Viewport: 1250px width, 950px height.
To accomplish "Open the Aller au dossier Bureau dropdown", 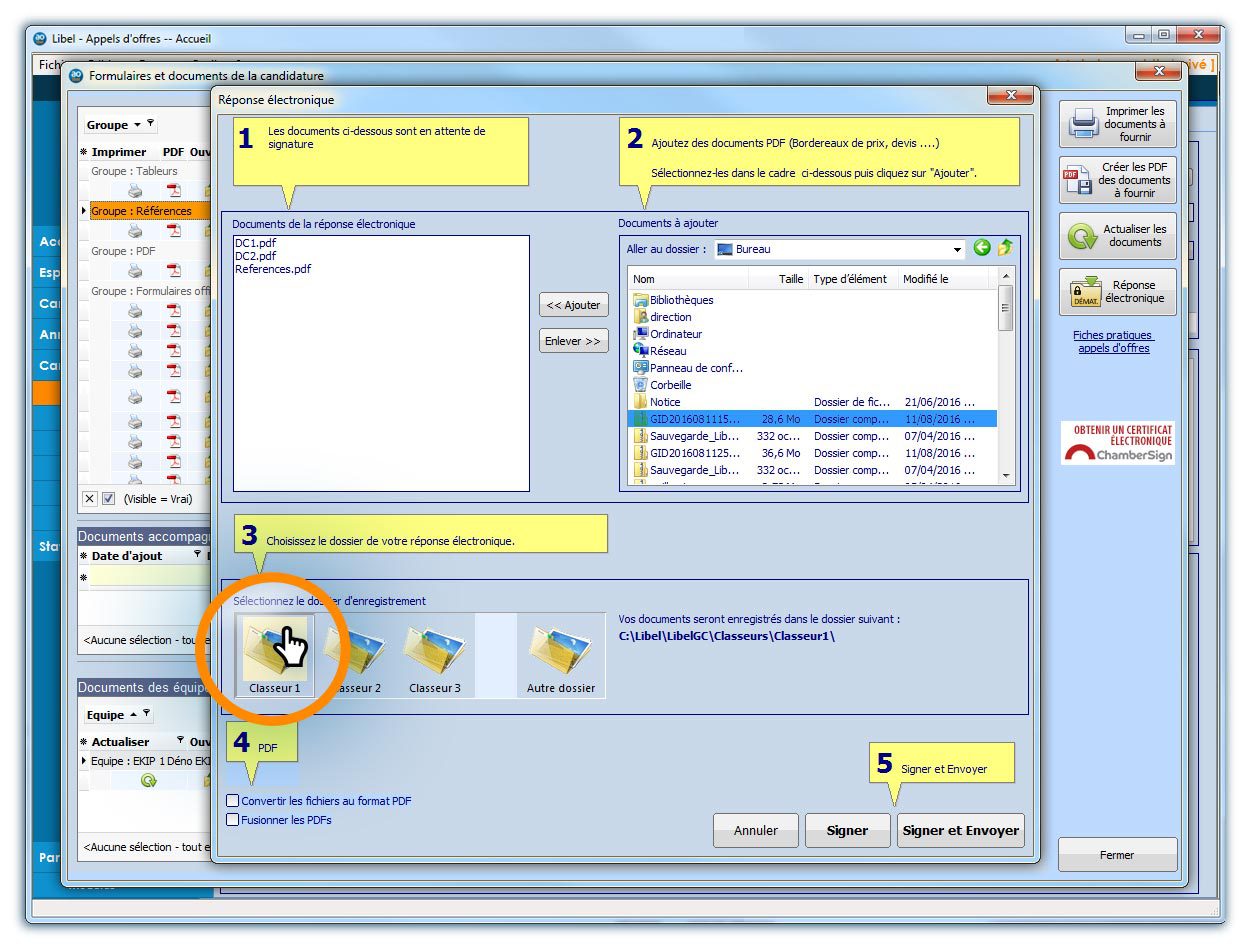I will (x=957, y=249).
